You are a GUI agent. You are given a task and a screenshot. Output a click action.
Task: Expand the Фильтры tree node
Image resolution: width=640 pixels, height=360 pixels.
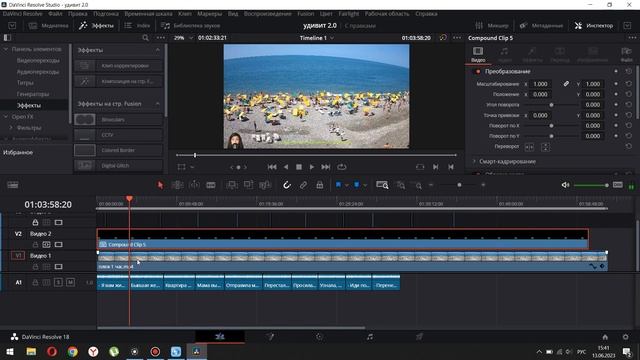[x=11, y=128]
